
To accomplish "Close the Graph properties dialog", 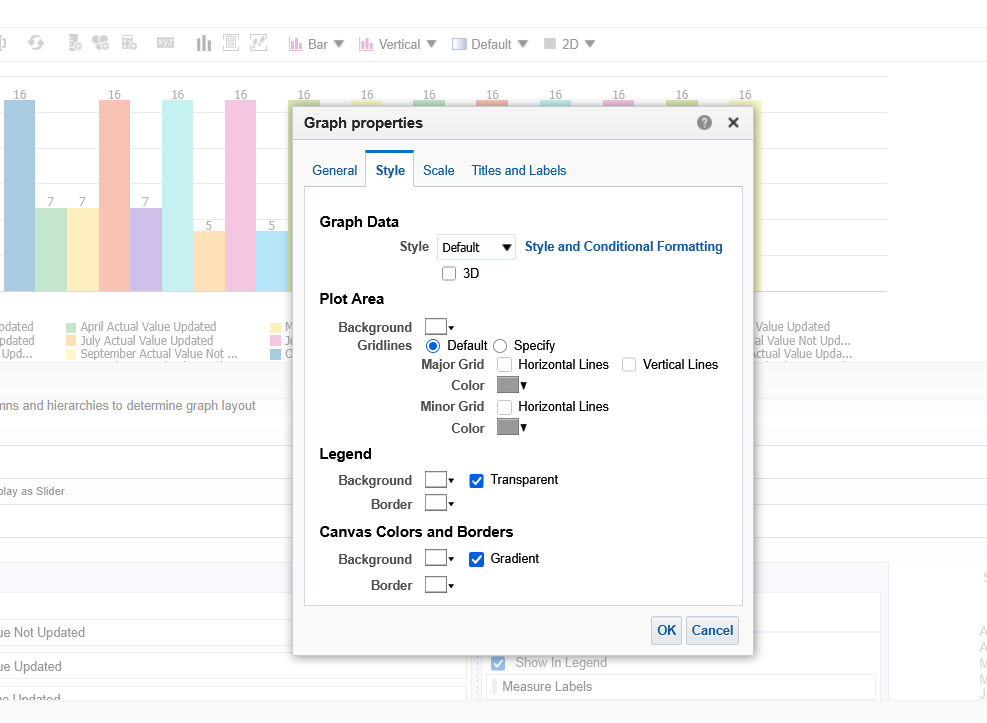I will [733, 123].
